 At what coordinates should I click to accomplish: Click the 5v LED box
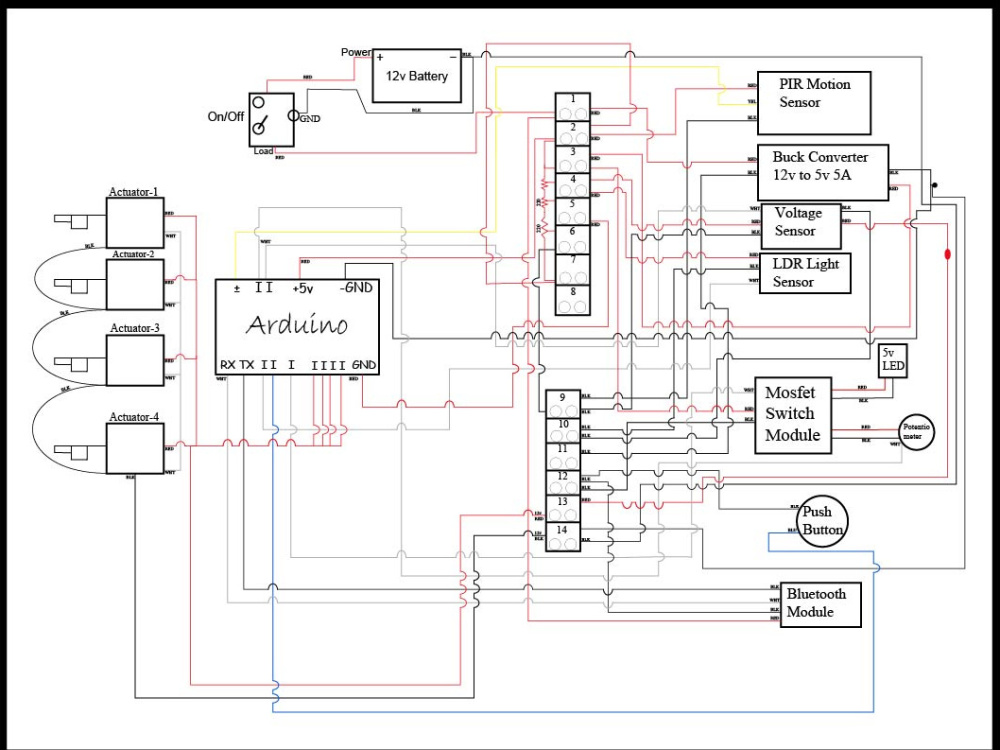(x=892, y=361)
